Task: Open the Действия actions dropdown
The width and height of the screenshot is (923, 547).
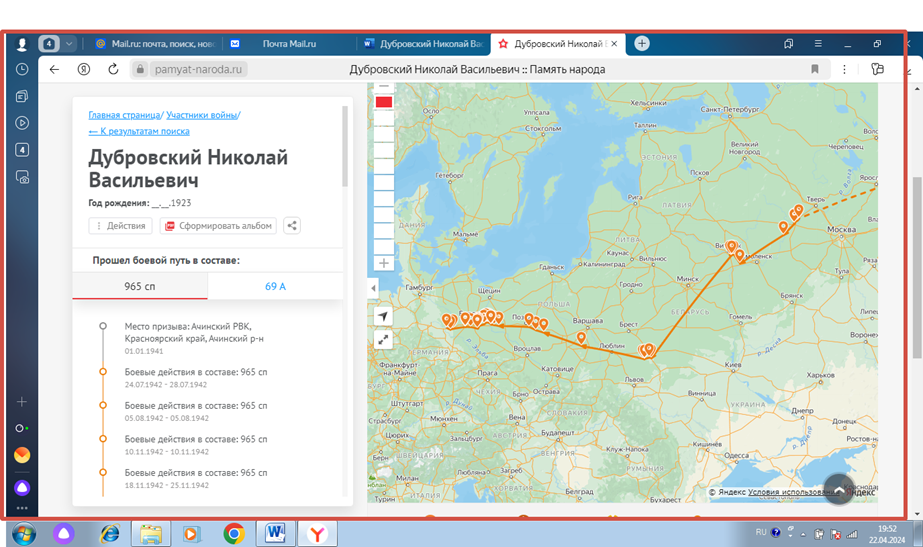Action: [x=120, y=226]
